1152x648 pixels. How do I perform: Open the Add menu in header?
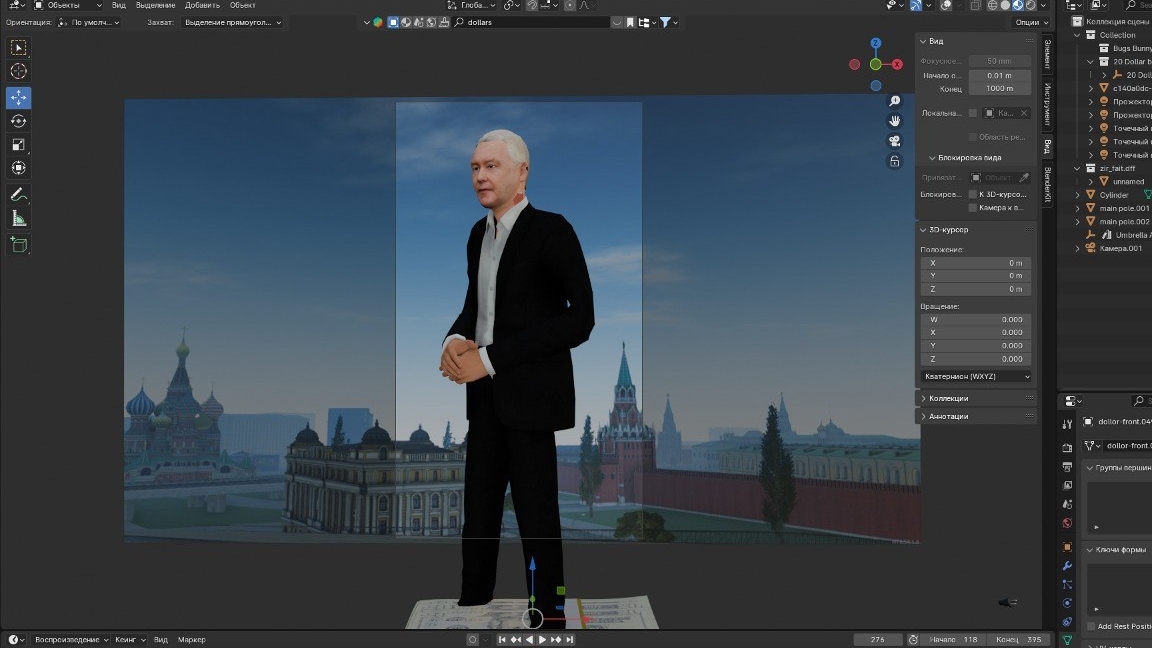click(202, 5)
